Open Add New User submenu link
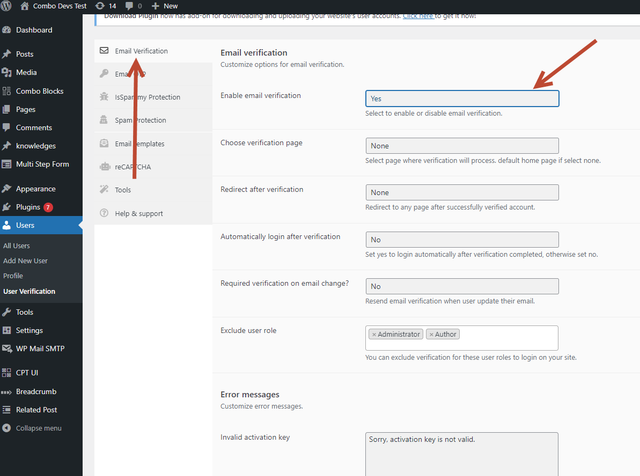The height and width of the screenshot is (476, 640). (x=25, y=260)
